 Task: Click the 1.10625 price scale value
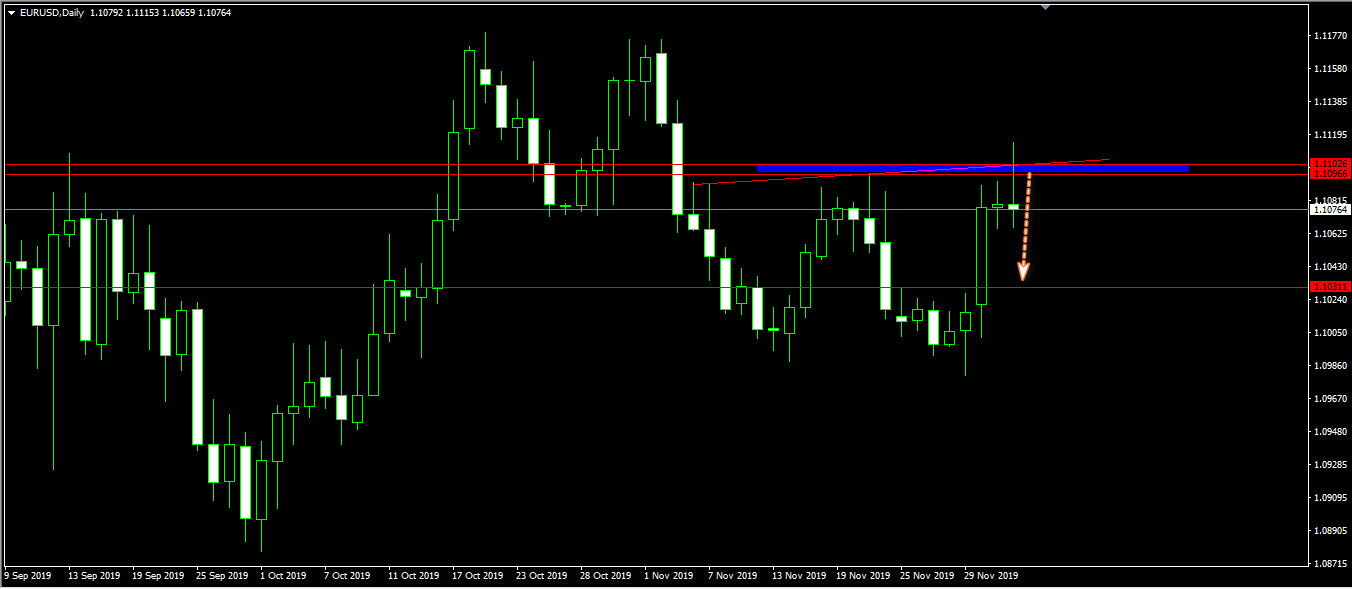coord(1332,234)
